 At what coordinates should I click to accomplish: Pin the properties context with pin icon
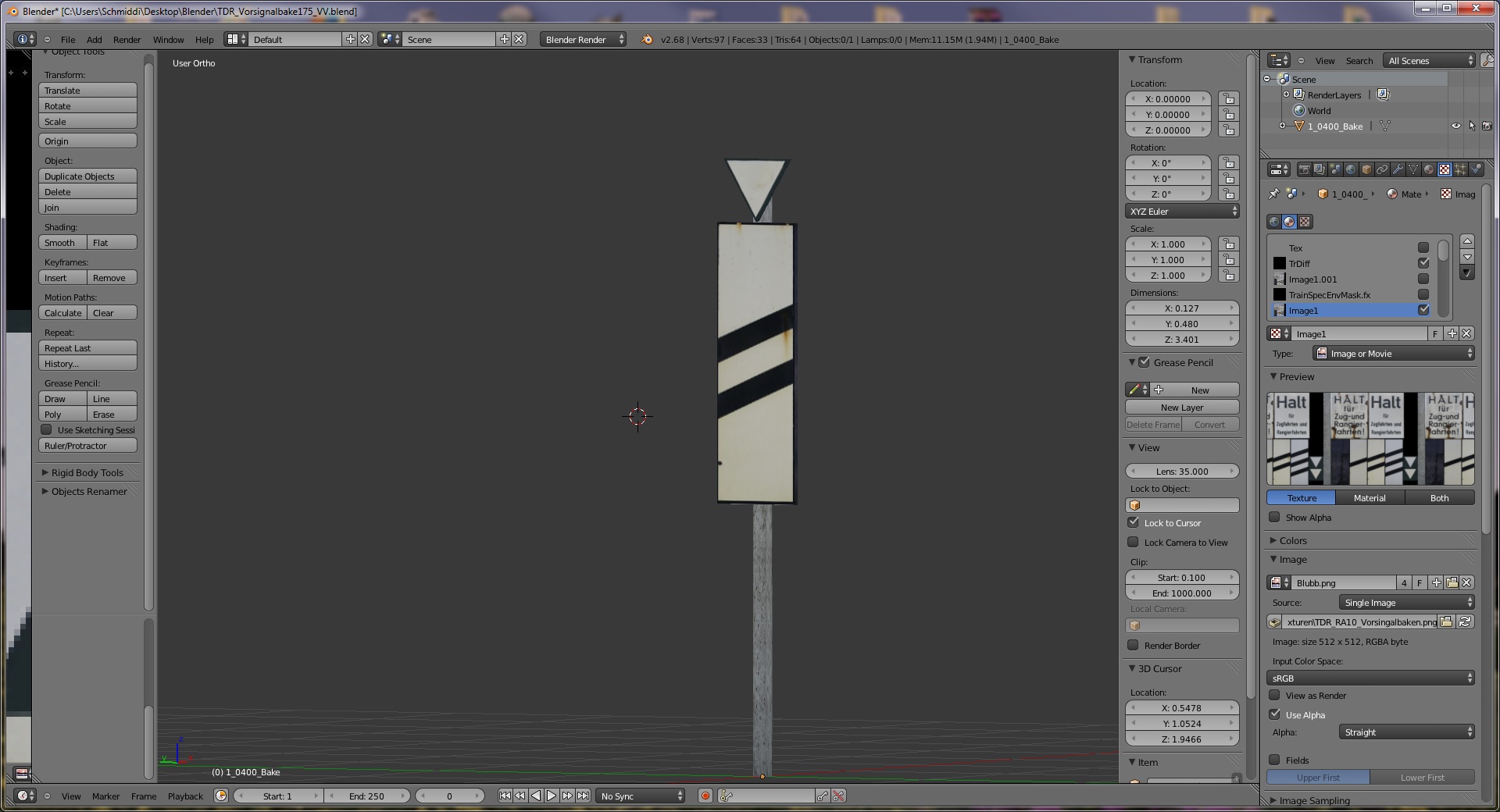pos(1274,194)
